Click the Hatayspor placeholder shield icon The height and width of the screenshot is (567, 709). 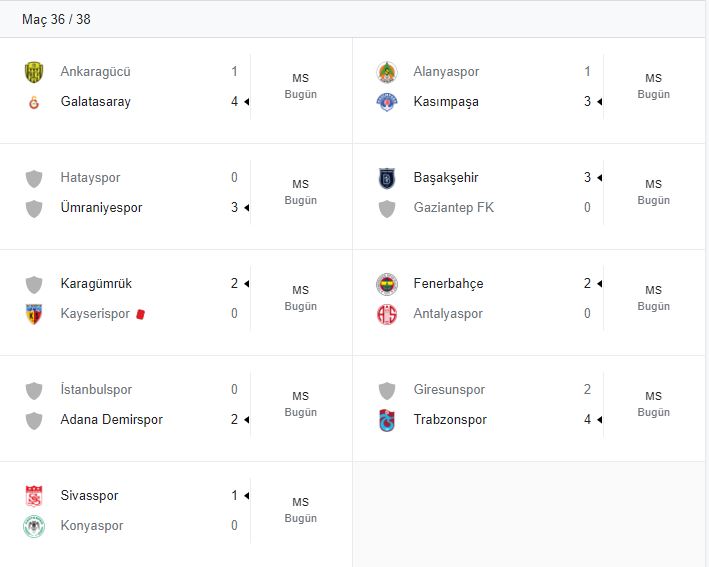34,178
